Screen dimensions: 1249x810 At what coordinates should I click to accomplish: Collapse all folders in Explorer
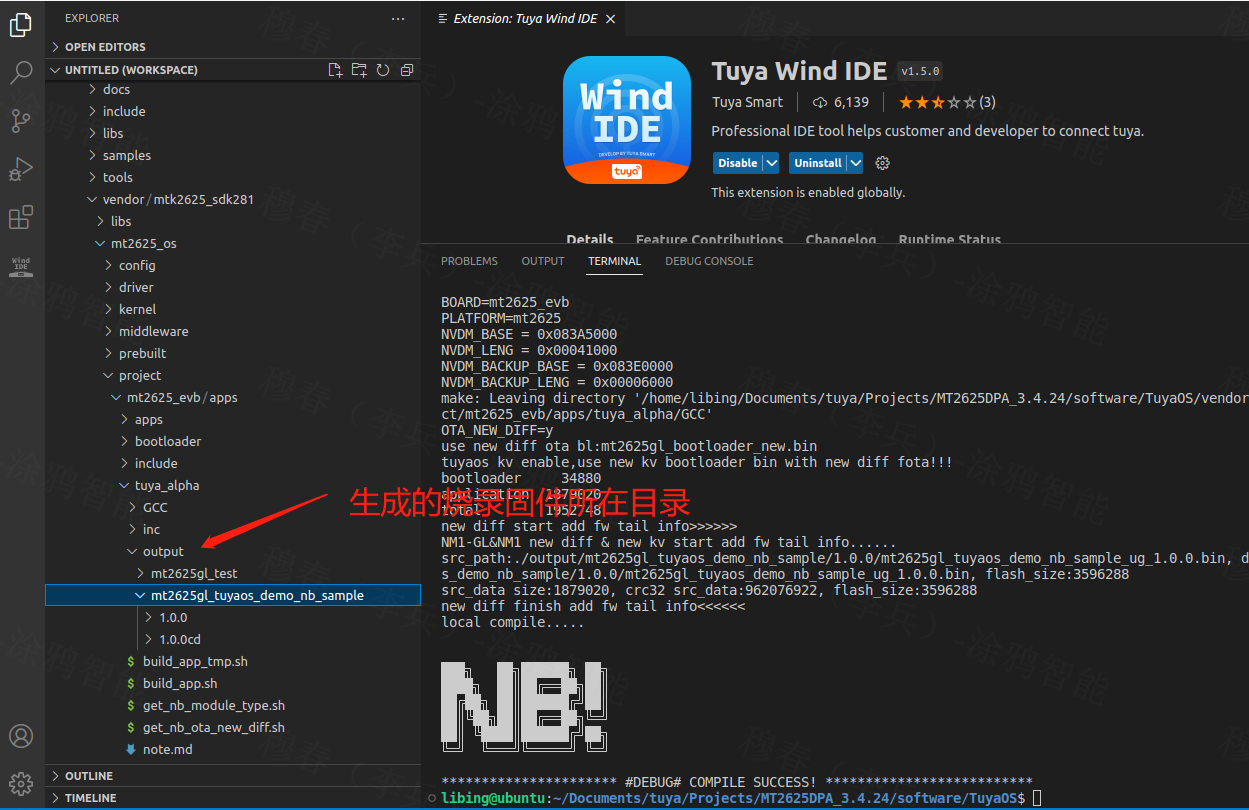[x=406, y=70]
